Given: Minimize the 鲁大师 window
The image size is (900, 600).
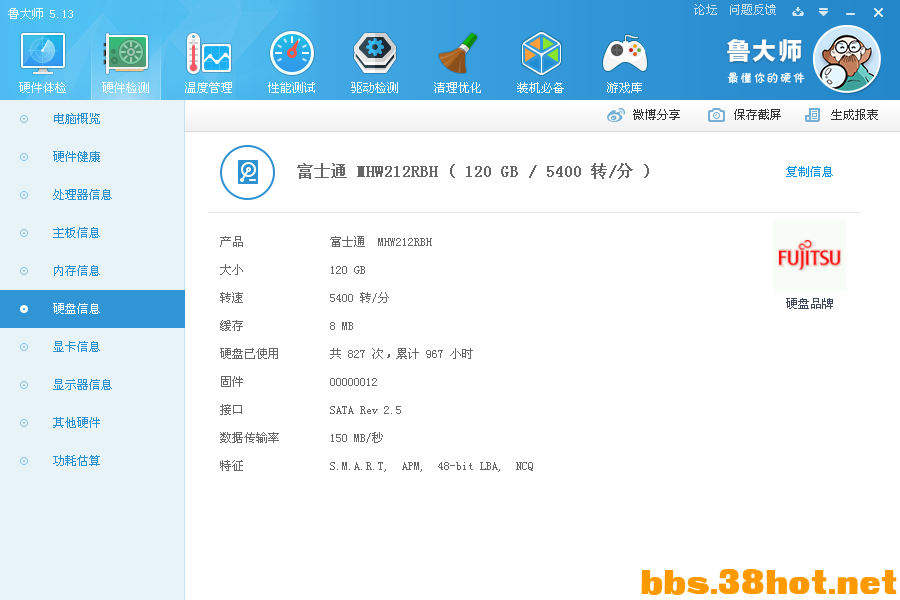Looking at the screenshot, I should (850, 12).
